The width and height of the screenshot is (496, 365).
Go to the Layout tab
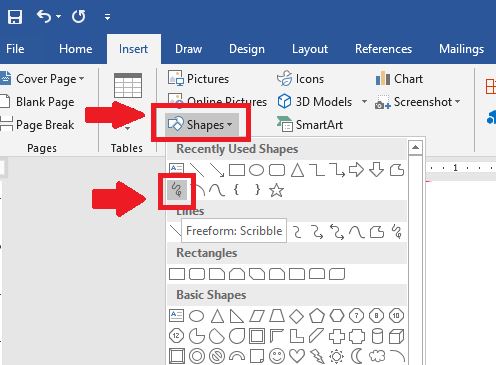(x=310, y=49)
